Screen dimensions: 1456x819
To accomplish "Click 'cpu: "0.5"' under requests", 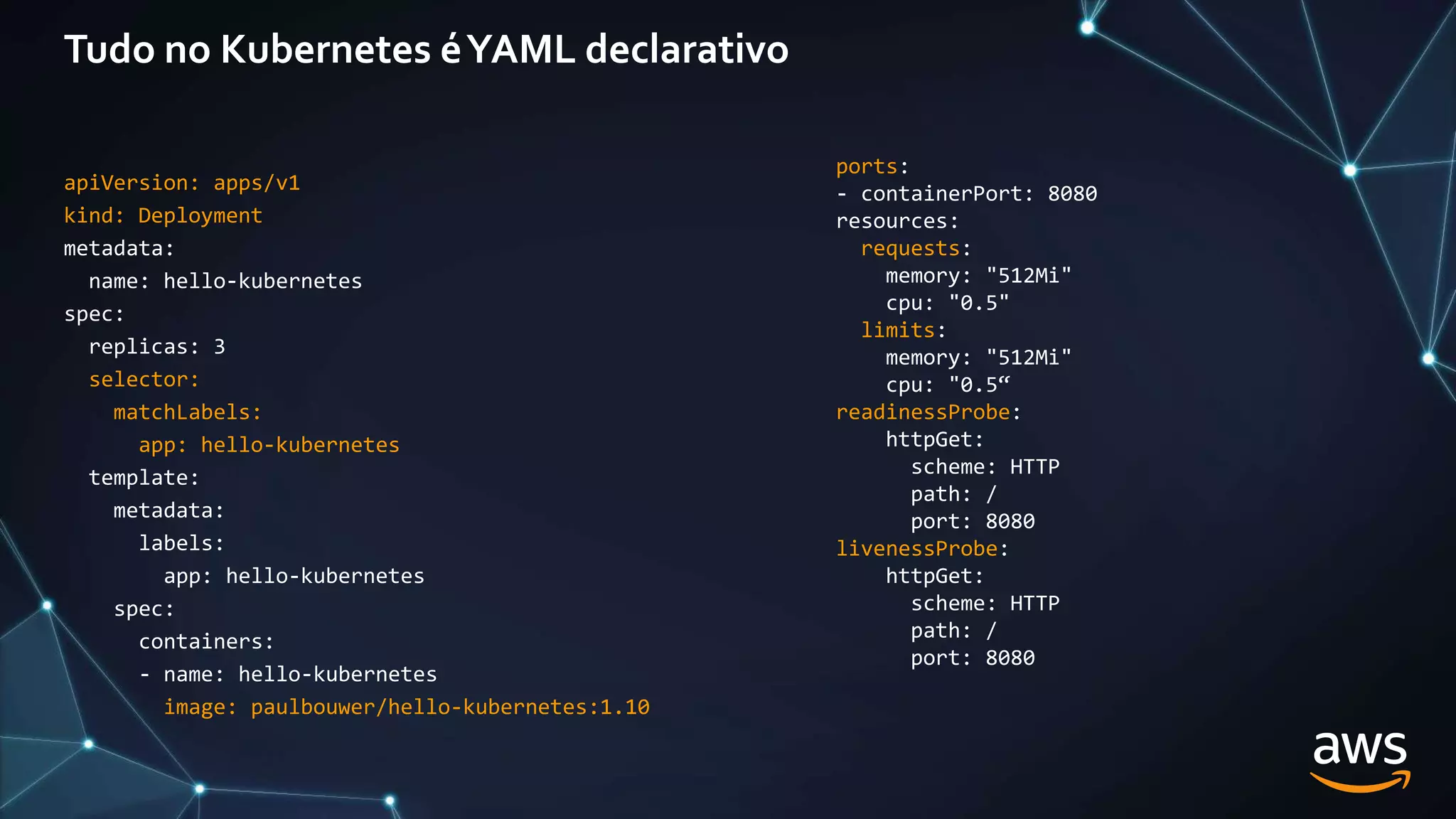I will 948,303.
